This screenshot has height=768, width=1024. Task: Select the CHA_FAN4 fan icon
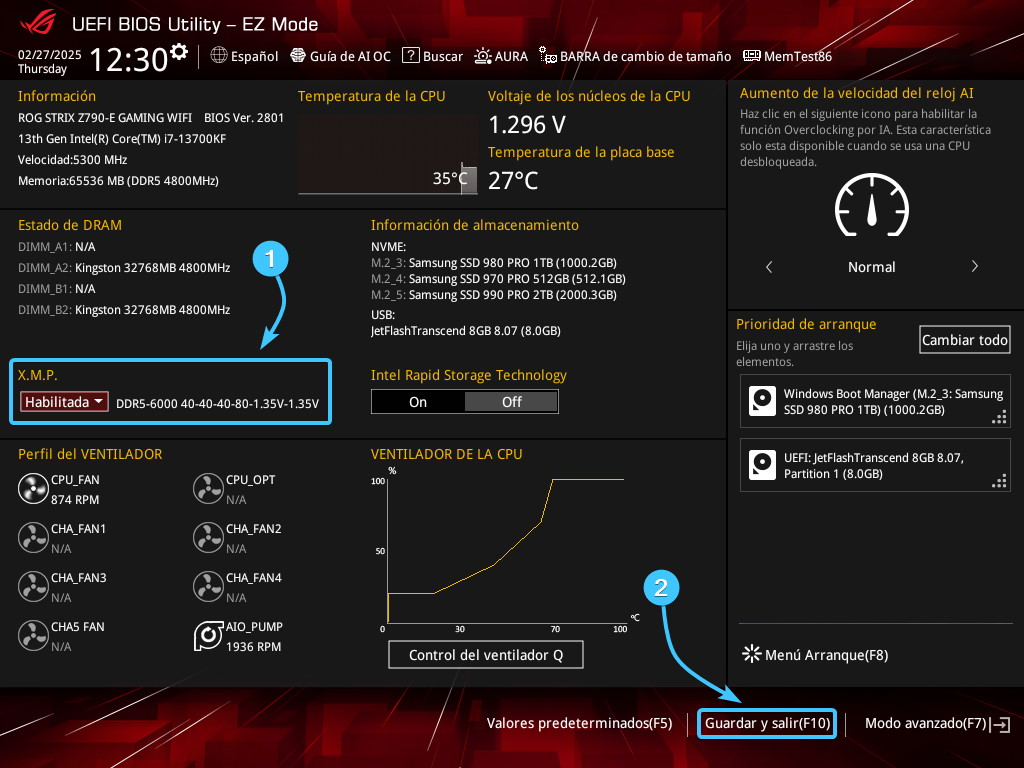tap(208, 587)
